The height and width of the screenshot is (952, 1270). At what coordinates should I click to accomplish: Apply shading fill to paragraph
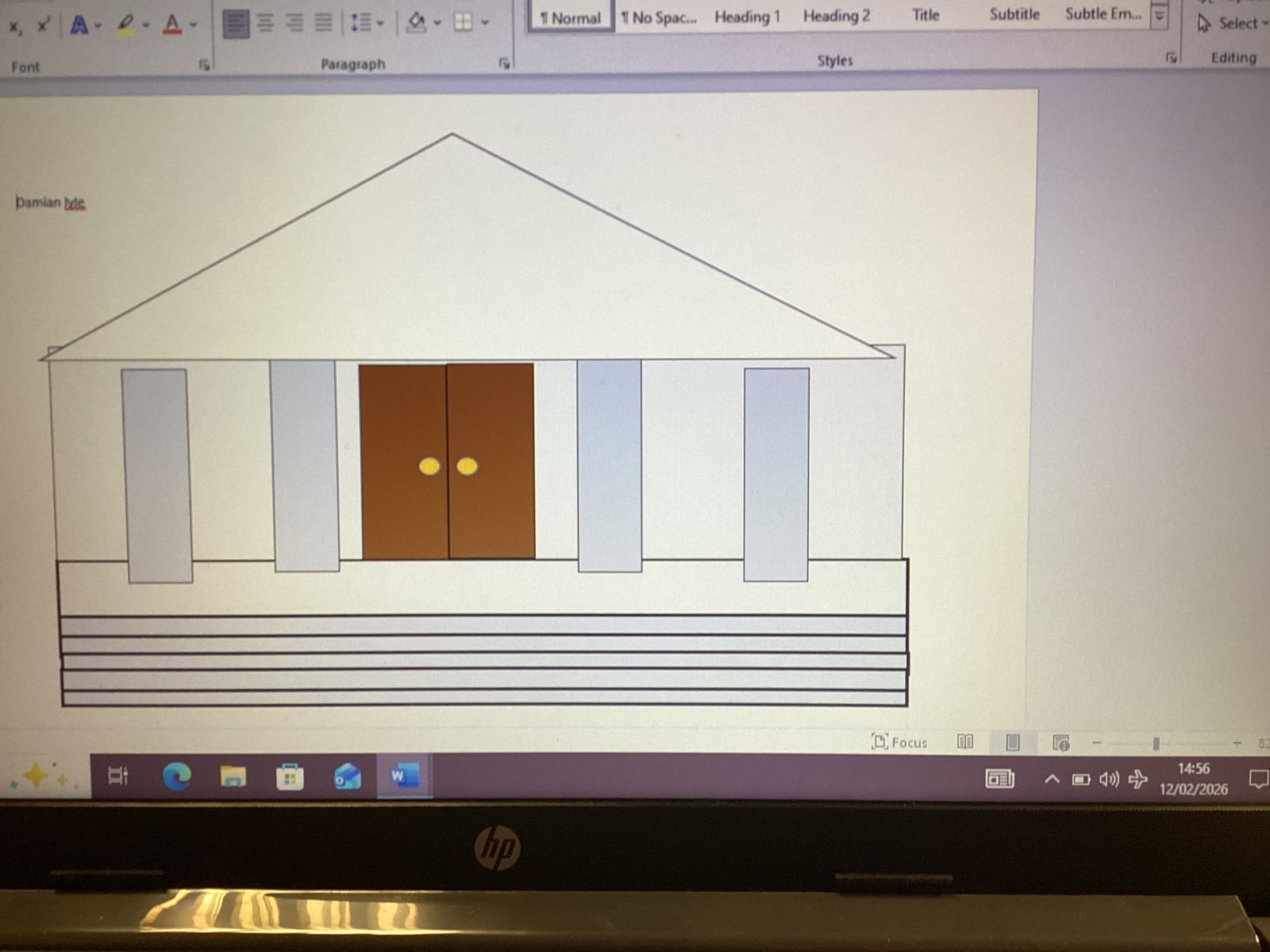tap(416, 22)
